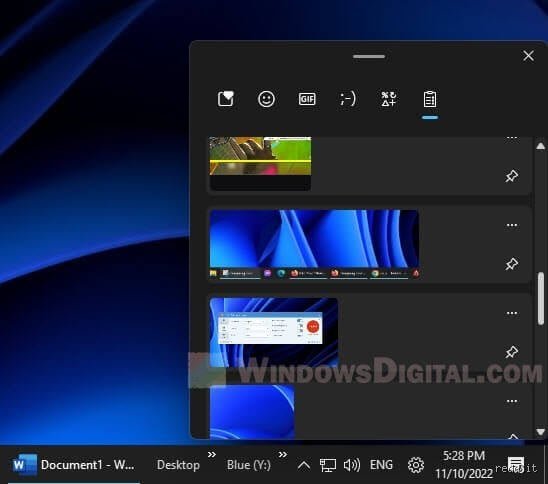548x484 pixels.
Task: Pin the wide taskbar wallpaper clipboard item
Action: [512, 264]
